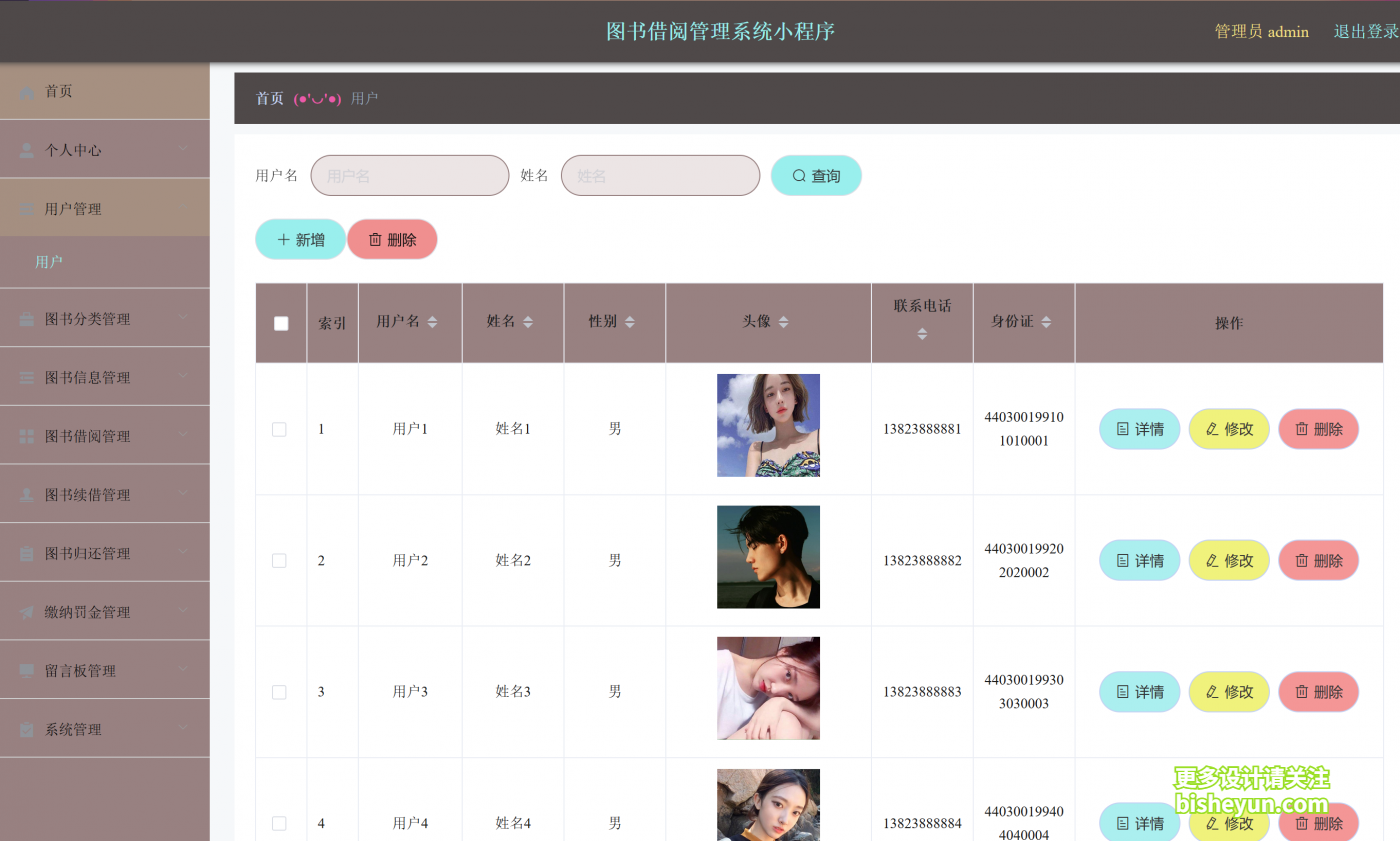Image resolution: width=1400 pixels, height=841 pixels.
Task: Click the 查询 search button
Action: 816,176
